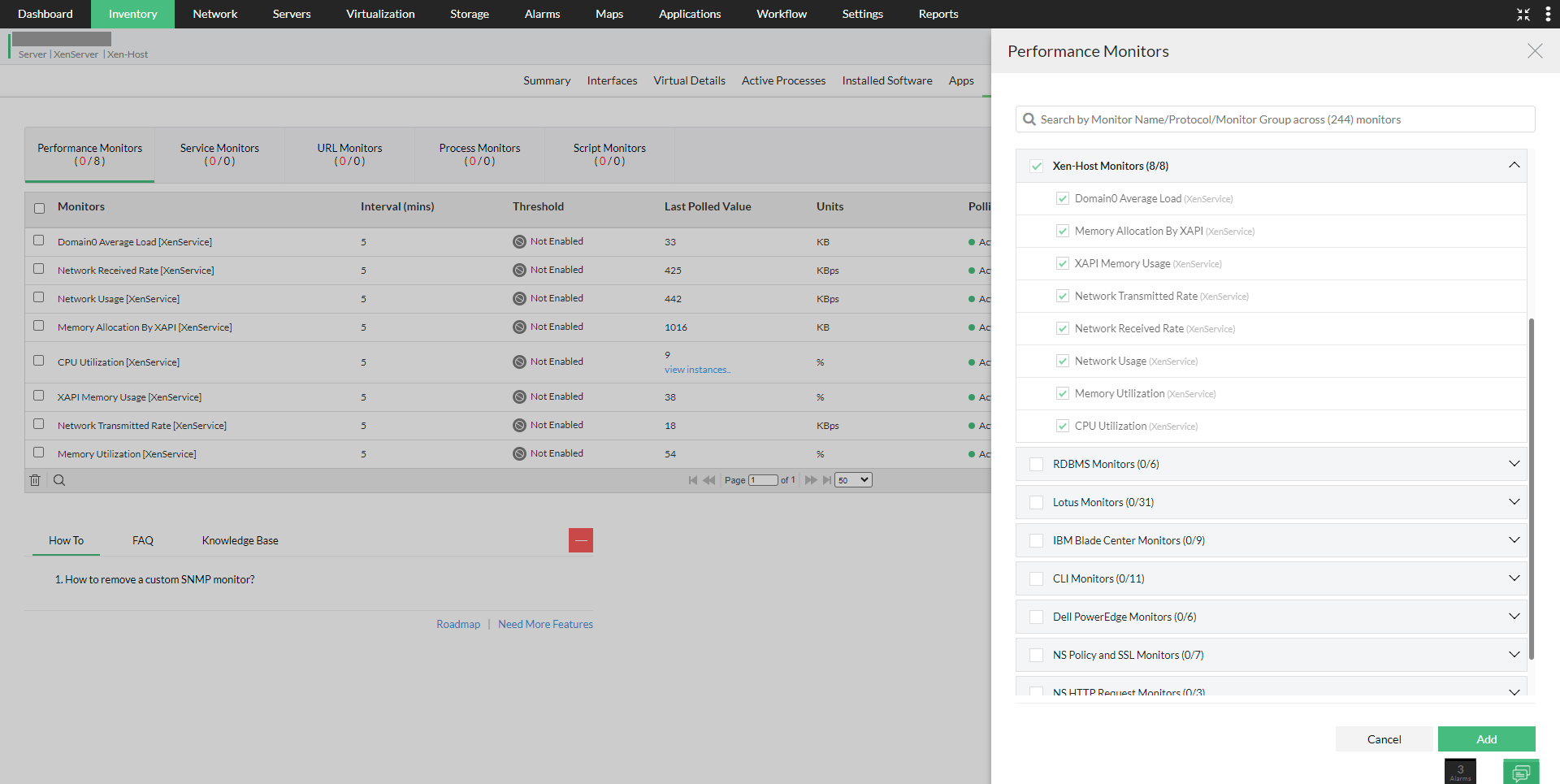
Task: Check the select-all checkbox in the Monitors header
Action: (x=38, y=208)
